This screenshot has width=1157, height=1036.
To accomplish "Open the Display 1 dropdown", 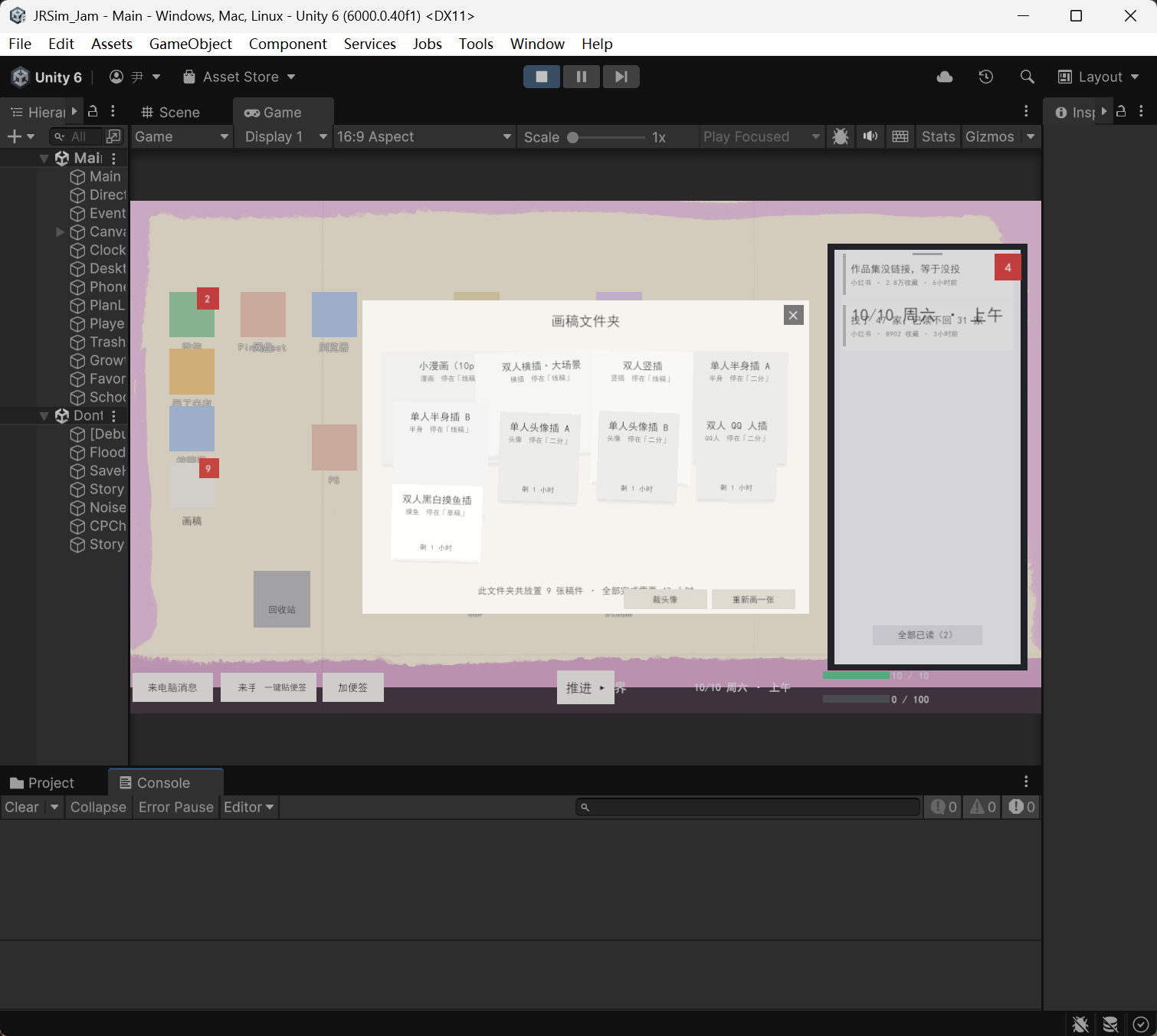I will [285, 136].
